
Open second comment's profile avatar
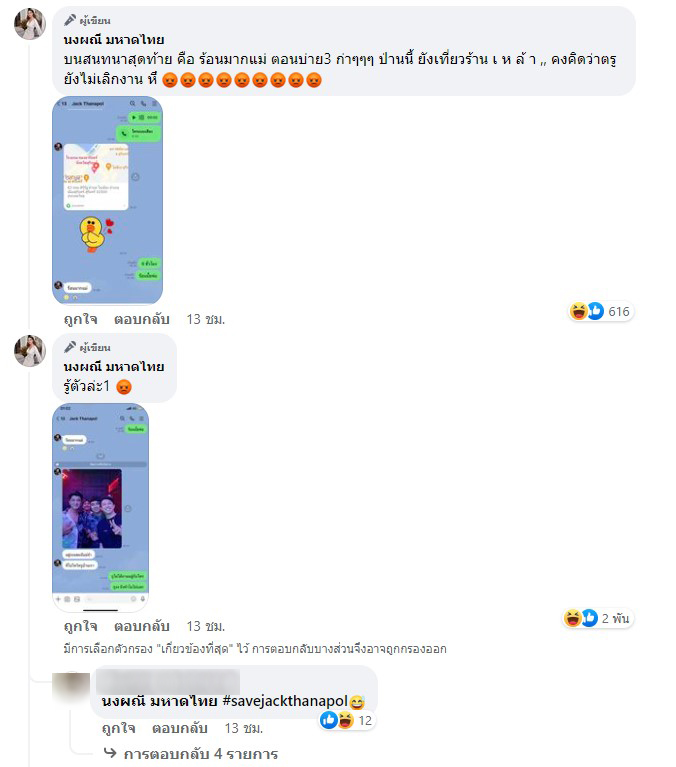coord(30,351)
